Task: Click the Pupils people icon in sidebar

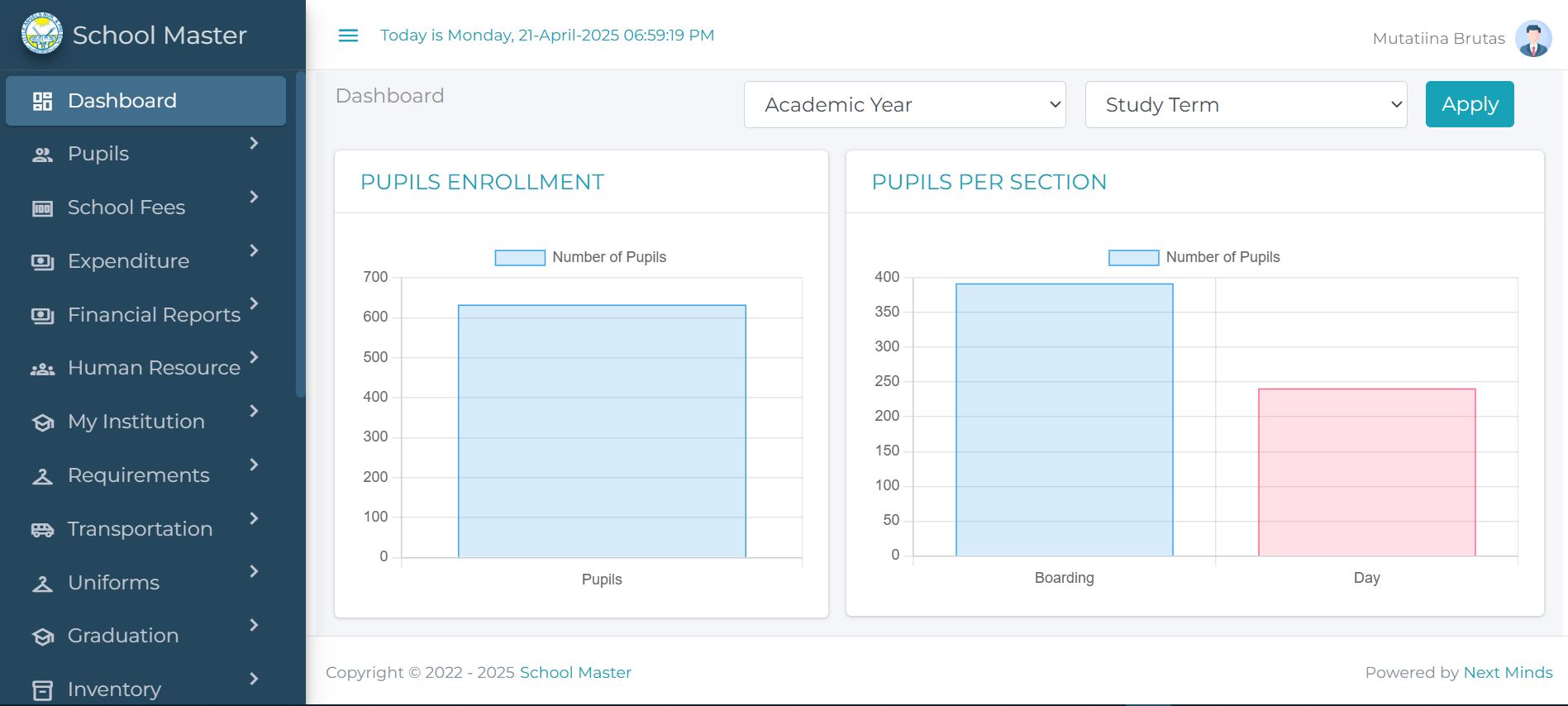Action: pyautogui.click(x=42, y=155)
